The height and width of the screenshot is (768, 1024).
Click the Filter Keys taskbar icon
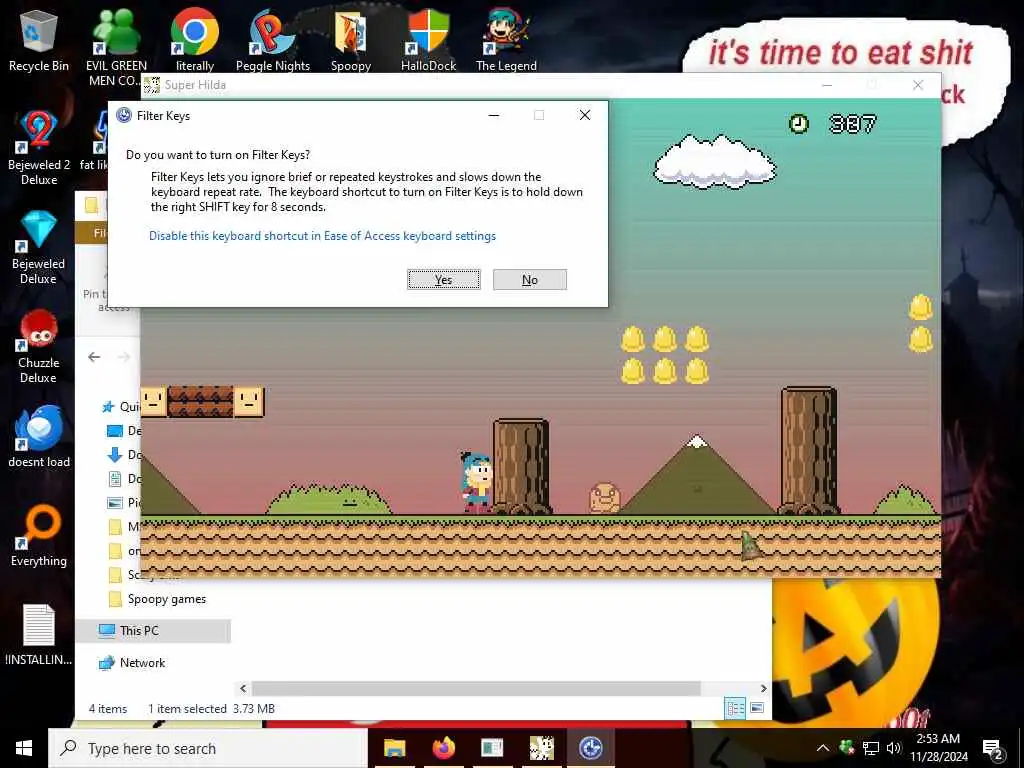[590, 748]
